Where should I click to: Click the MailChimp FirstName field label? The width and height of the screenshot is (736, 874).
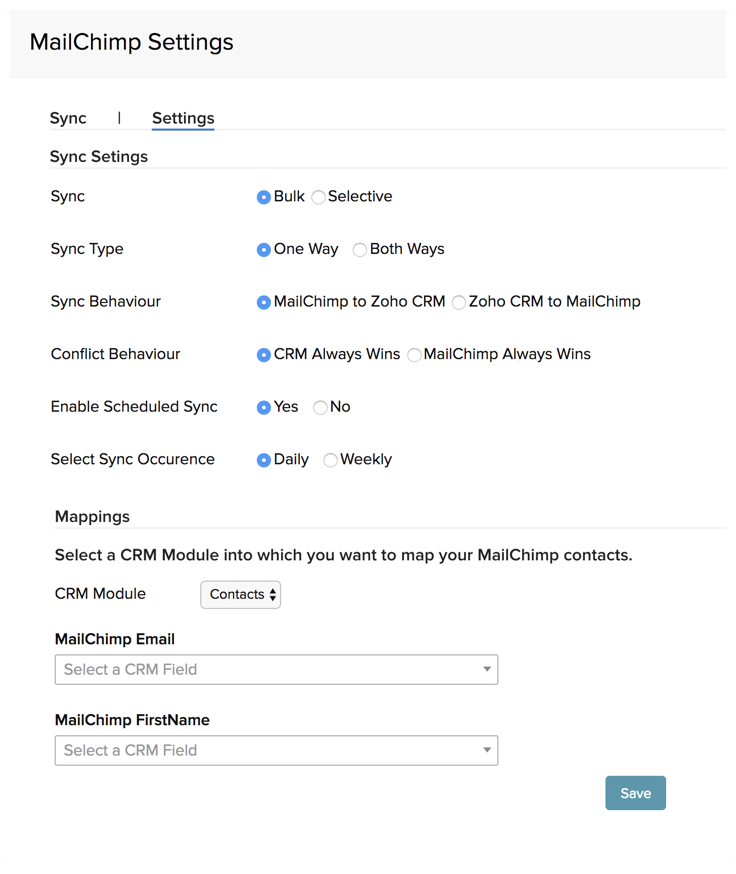coord(132,720)
